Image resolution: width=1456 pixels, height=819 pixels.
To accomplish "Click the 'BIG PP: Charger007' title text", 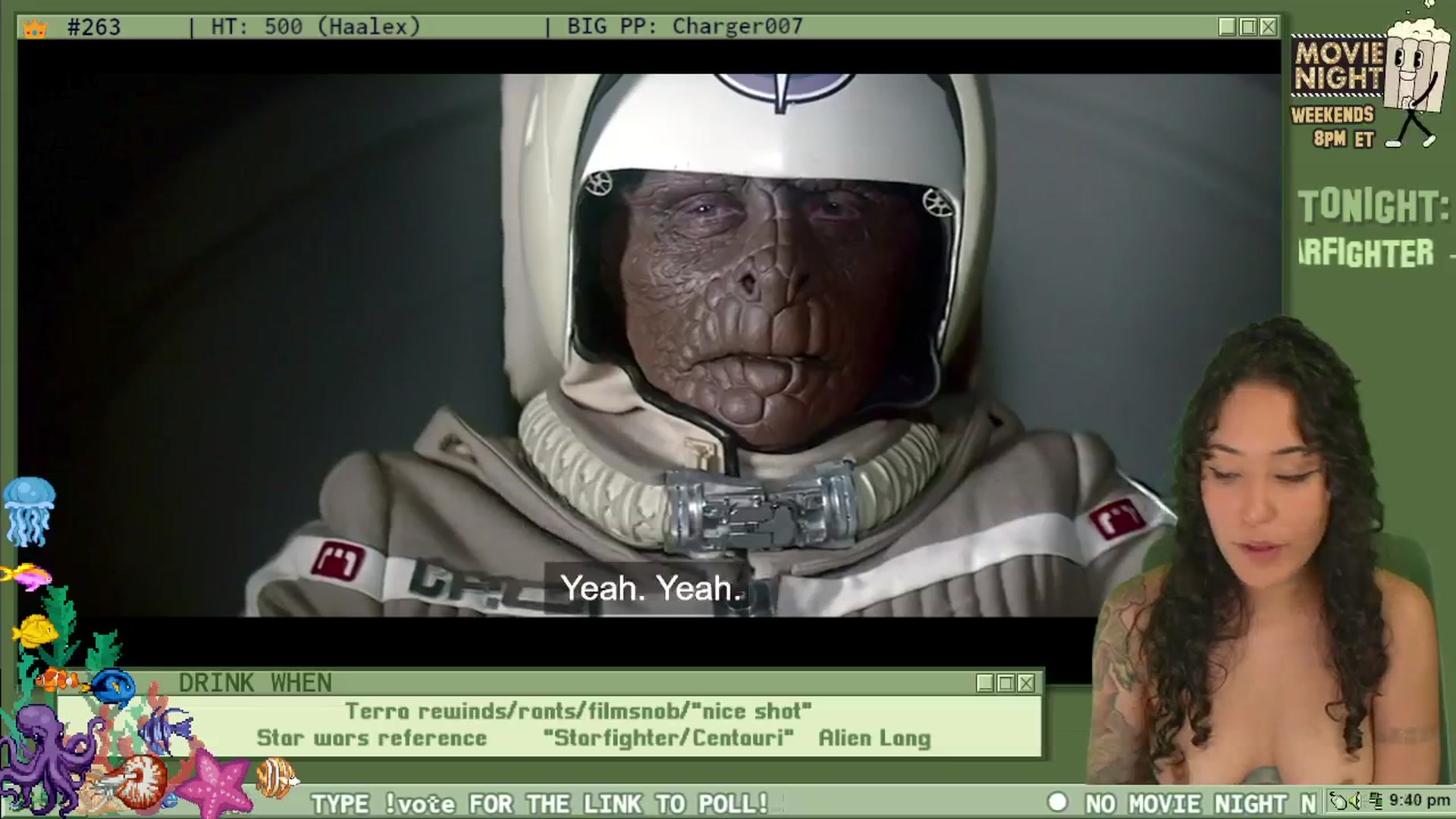I will click(685, 27).
